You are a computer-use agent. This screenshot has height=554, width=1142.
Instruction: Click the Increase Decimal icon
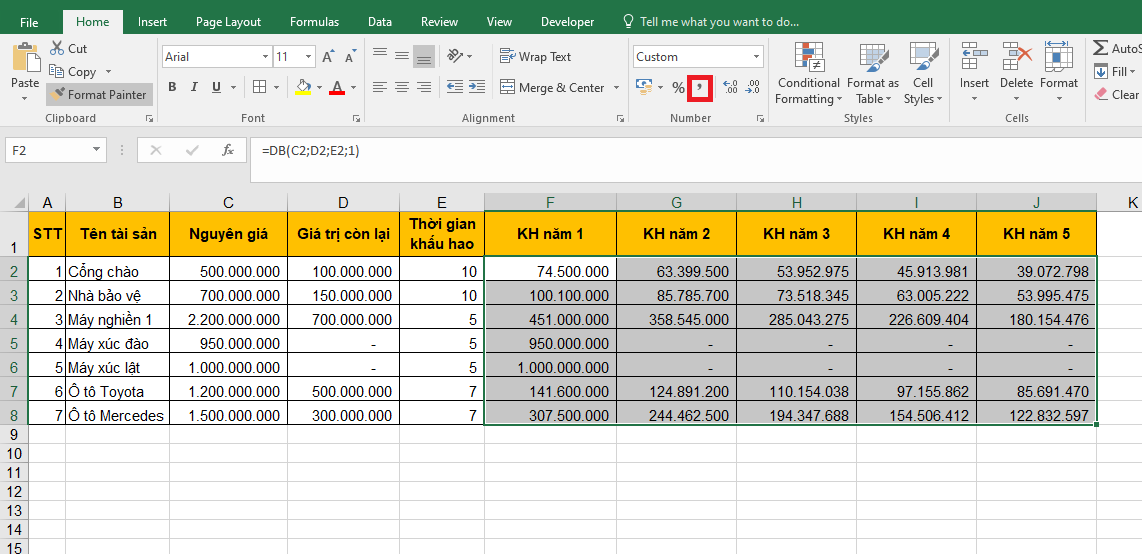click(x=730, y=88)
